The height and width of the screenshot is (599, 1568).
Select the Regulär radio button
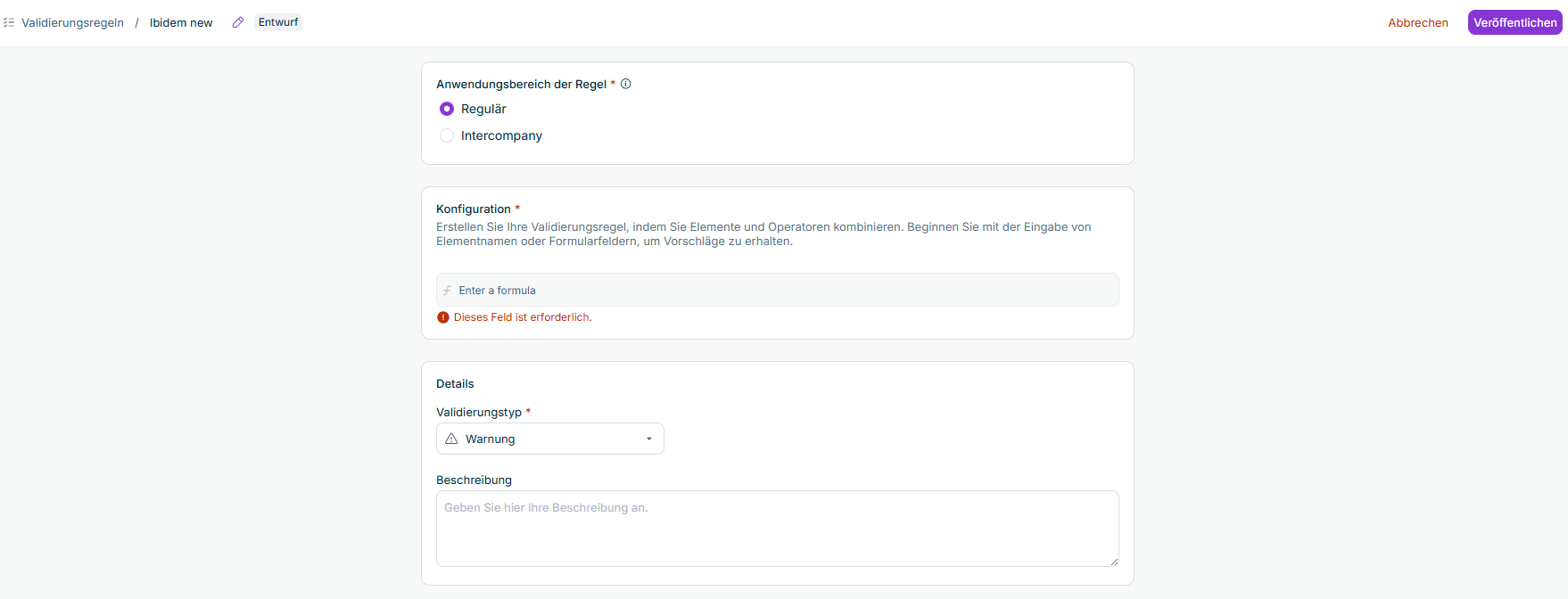point(447,109)
